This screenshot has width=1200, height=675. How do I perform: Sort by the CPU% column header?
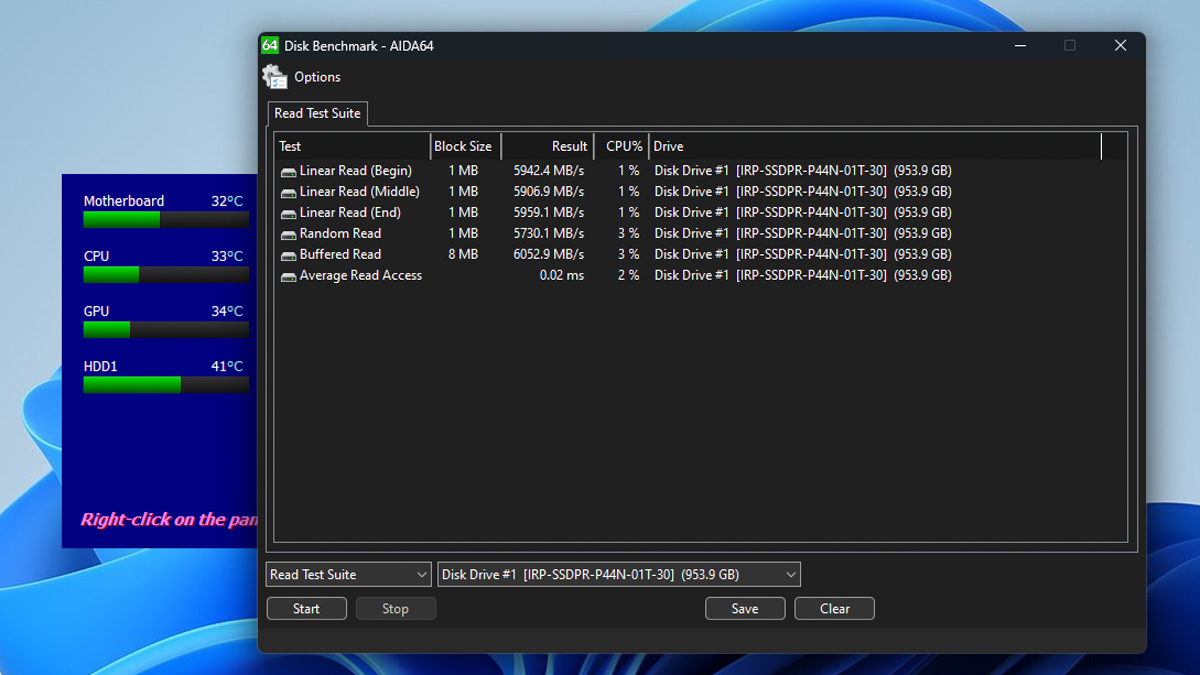[x=622, y=146]
